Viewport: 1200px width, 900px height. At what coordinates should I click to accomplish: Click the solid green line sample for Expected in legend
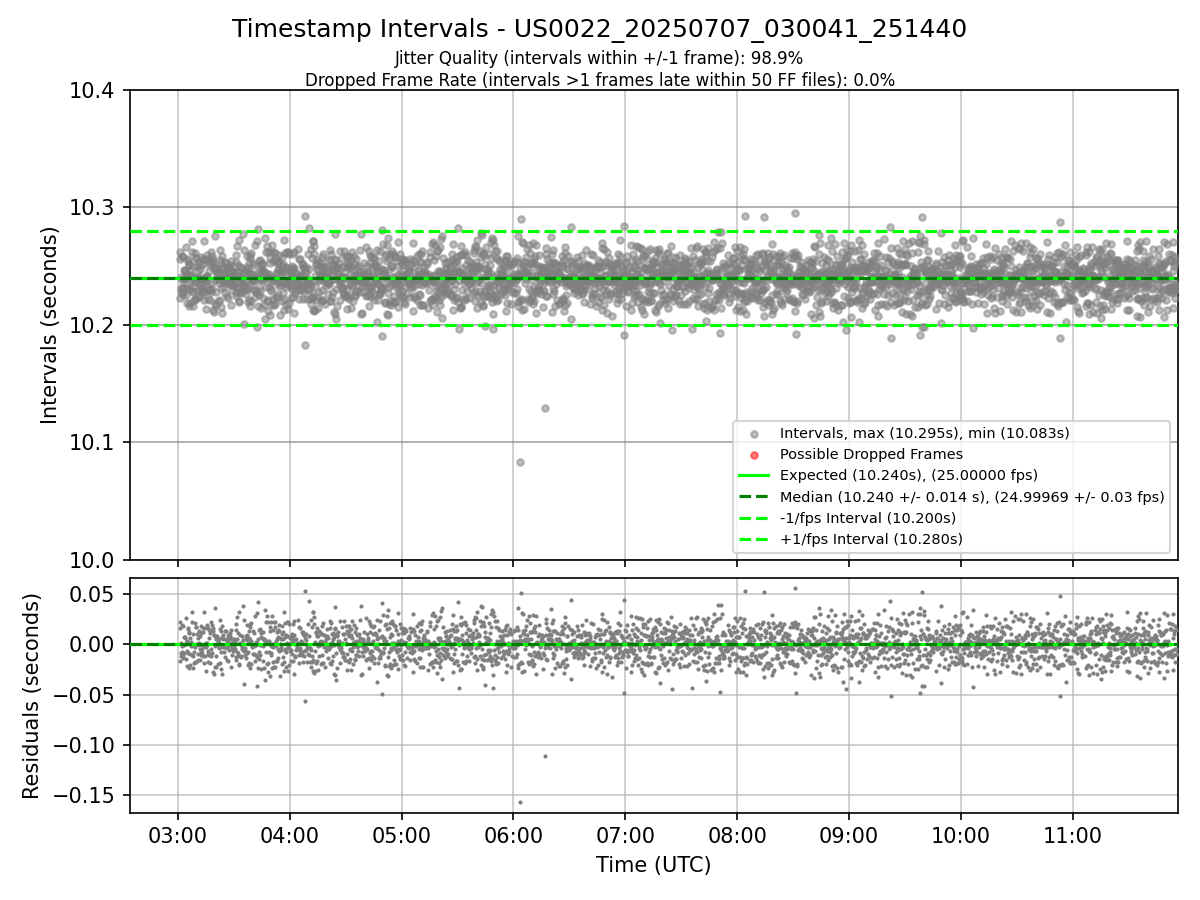[755, 475]
